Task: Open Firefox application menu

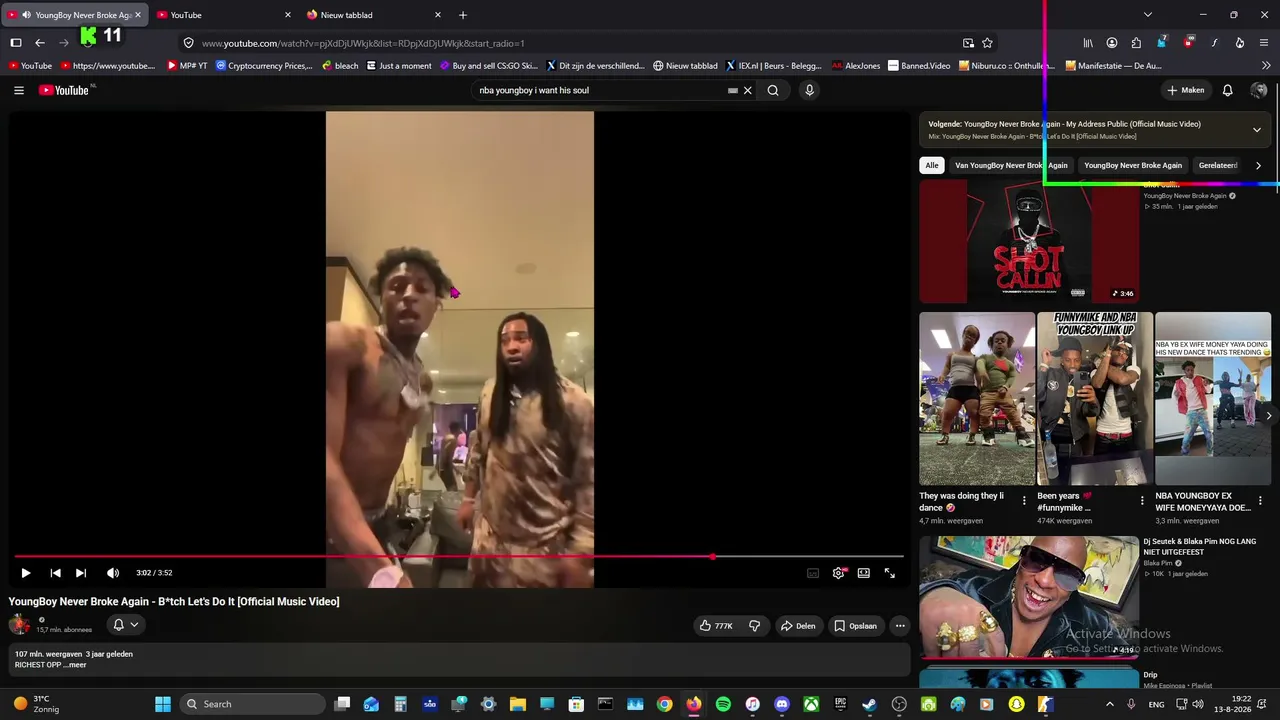Action: [x=1265, y=43]
